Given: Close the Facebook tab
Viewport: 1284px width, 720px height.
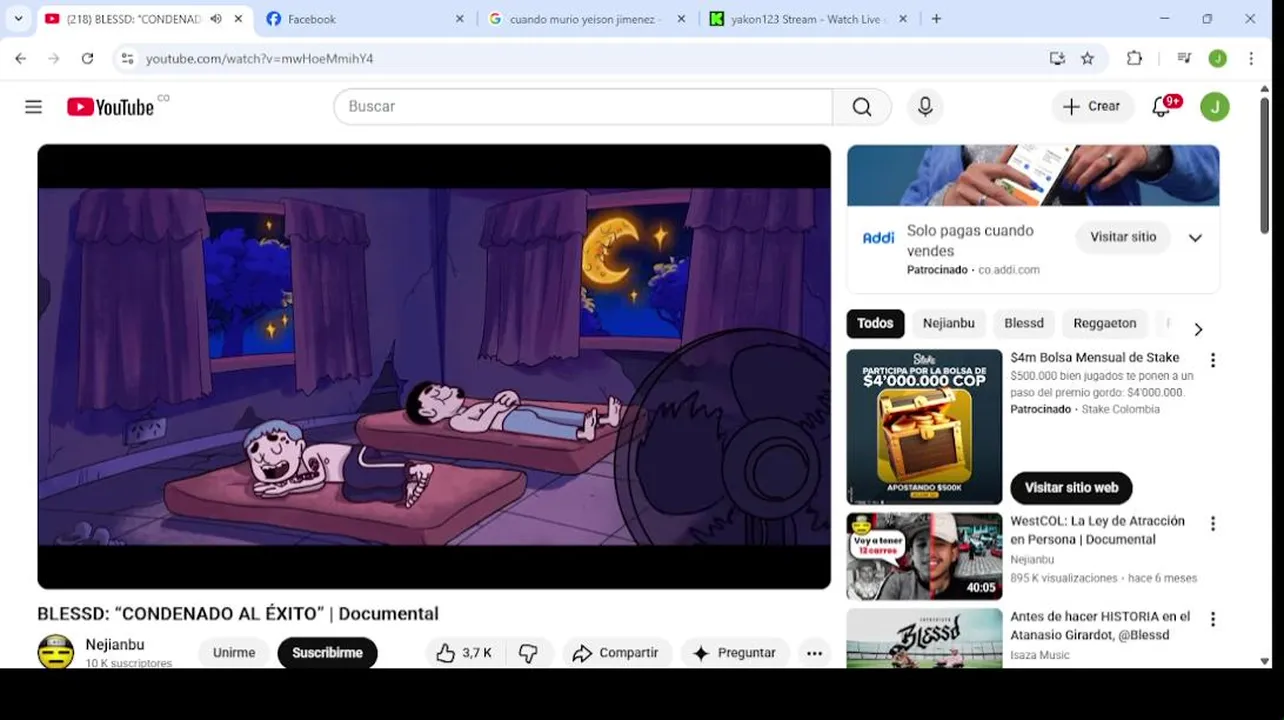Looking at the screenshot, I should 459,19.
